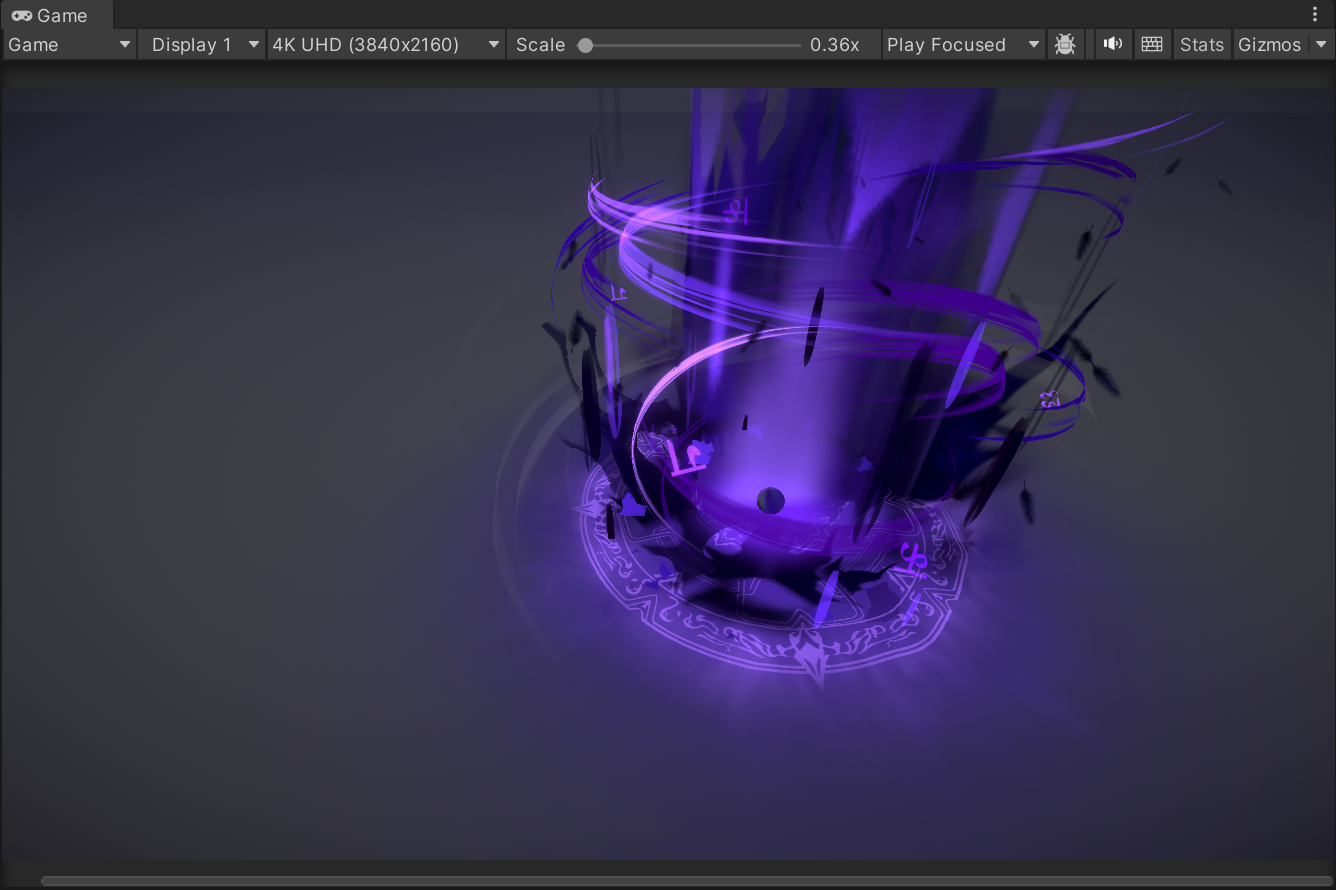
Task: Toggle the Frame Debugger bug icon
Action: pyautogui.click(x=1065, y=45)
